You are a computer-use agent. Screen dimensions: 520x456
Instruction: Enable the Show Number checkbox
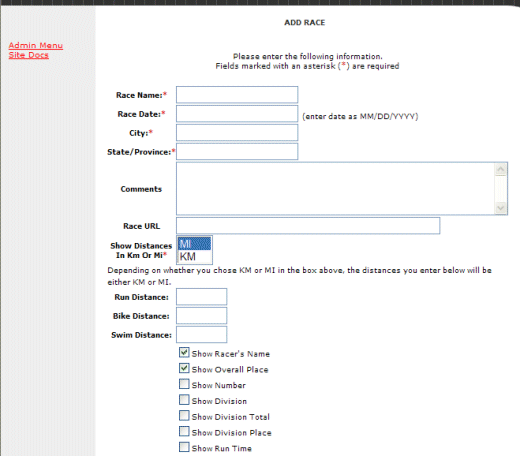[184, 384]
